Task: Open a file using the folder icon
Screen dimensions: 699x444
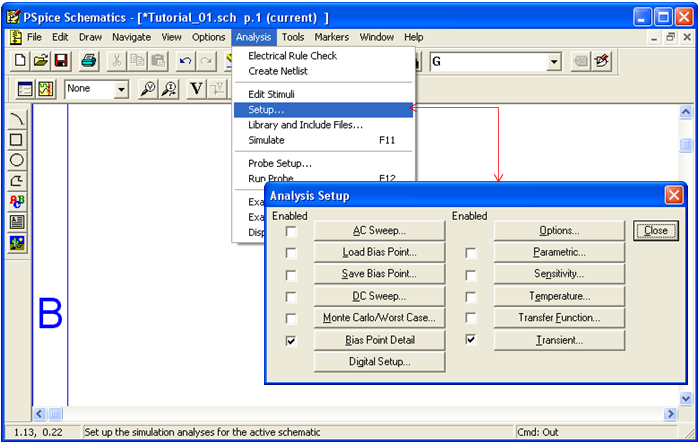Action: (41, 61)
